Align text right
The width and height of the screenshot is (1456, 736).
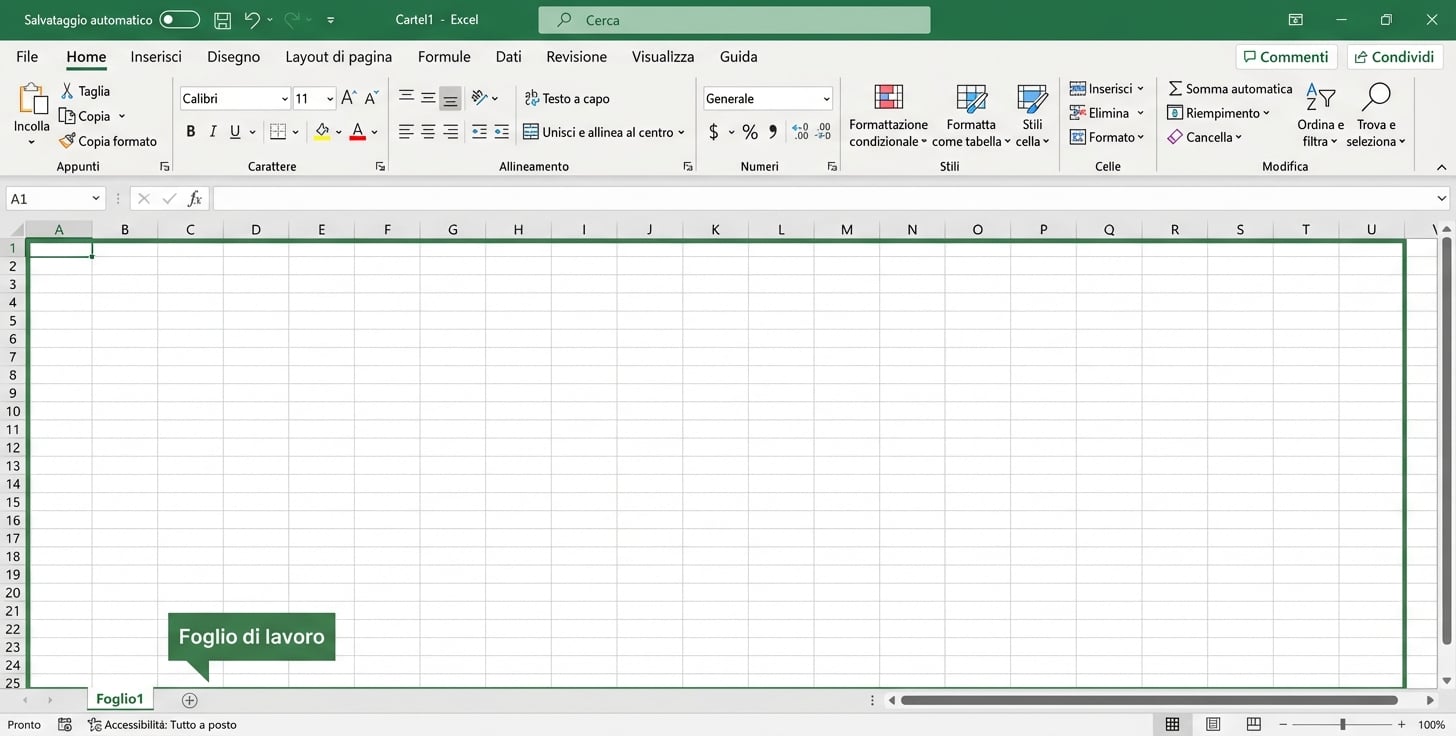[450, 132]
